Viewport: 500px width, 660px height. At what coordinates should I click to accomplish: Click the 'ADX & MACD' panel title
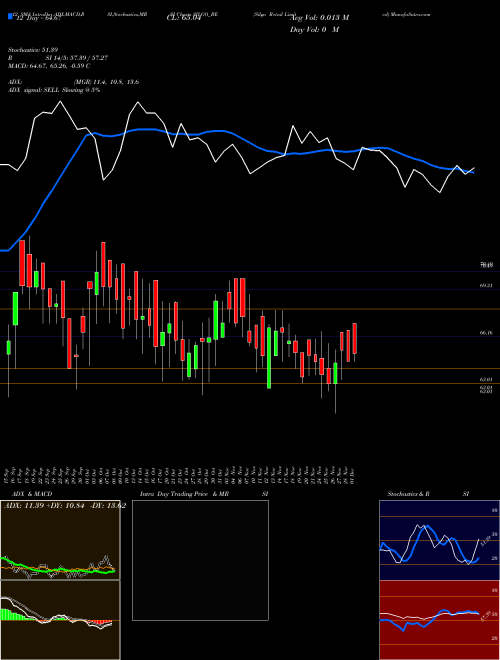coord(32,494)
